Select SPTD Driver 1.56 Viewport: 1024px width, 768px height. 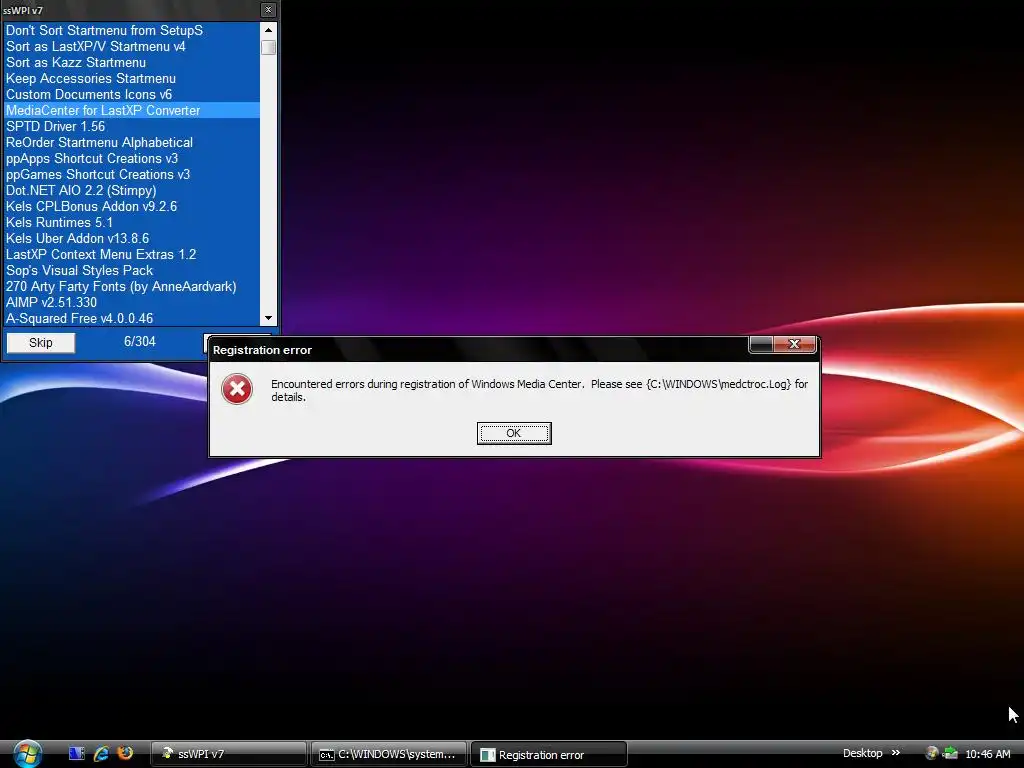132,126
